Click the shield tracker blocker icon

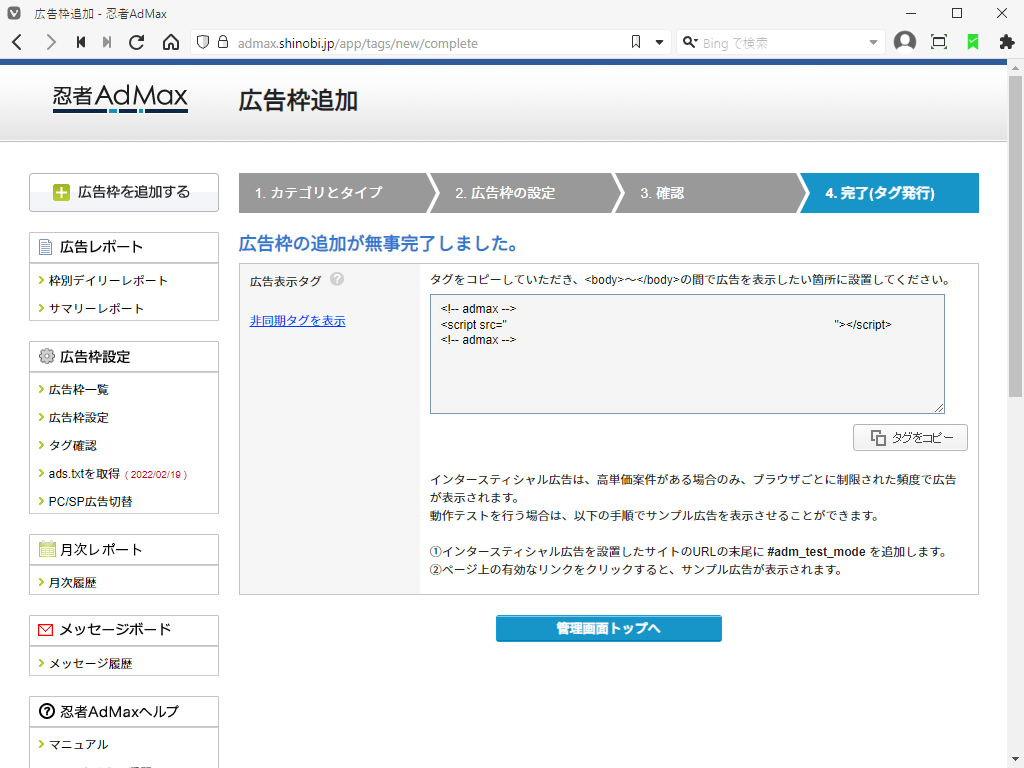(203, 42)
